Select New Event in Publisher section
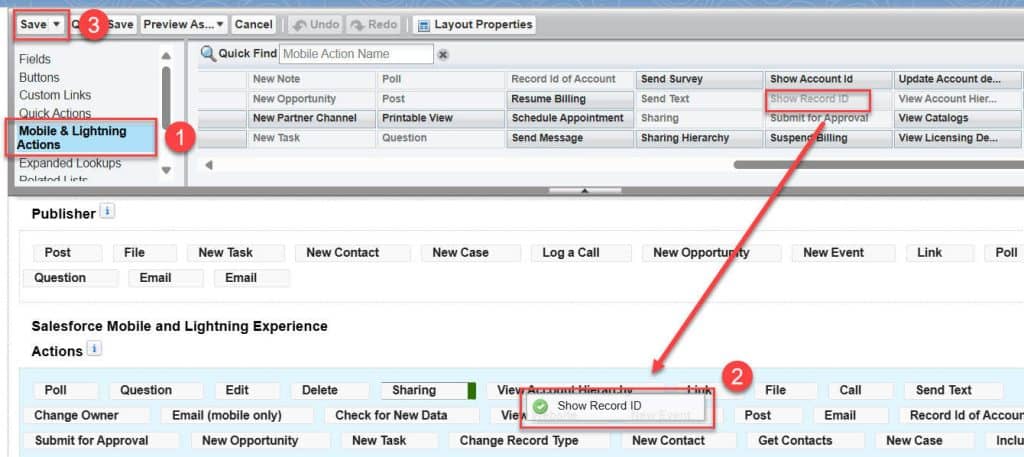The height and width of the screenshot is (457, 1024). coord(843,253)
